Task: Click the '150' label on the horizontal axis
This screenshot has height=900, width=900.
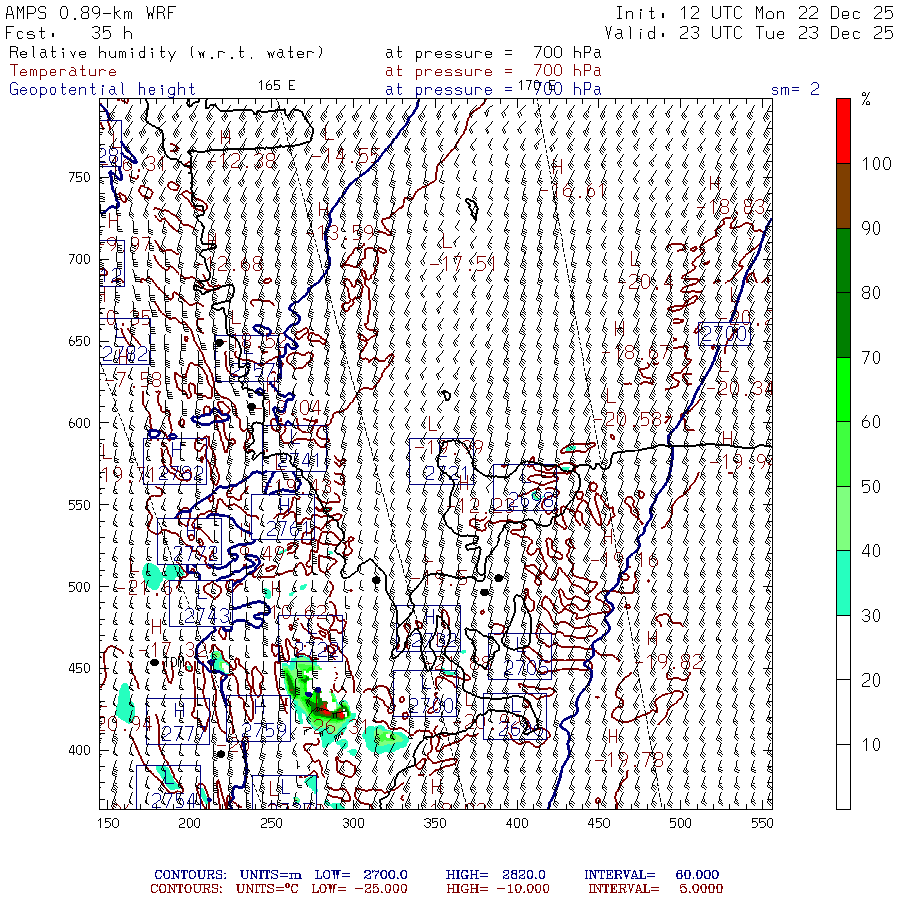Action: click(108, 823)
